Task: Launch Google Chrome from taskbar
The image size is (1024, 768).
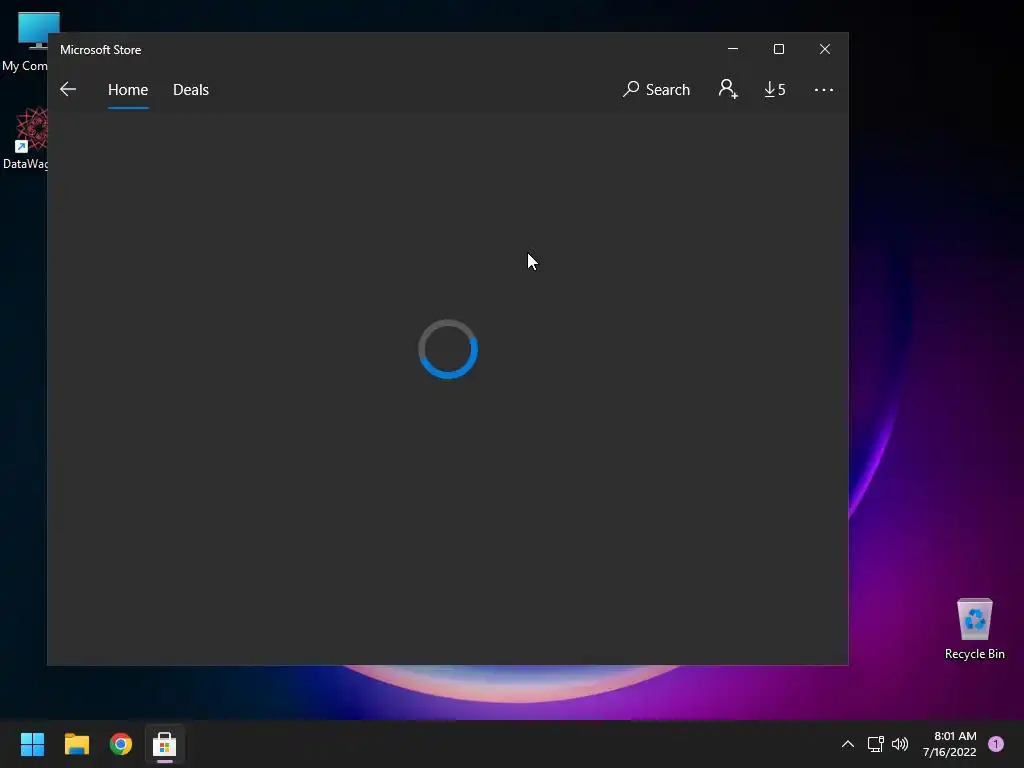Action: pos(121,744)
